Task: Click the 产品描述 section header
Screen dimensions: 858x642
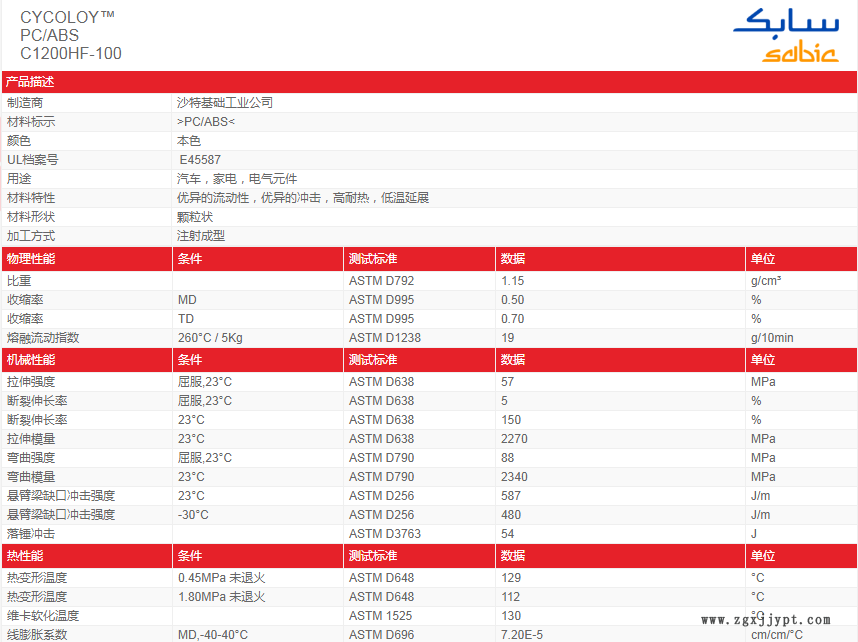Action: point(30,82)
